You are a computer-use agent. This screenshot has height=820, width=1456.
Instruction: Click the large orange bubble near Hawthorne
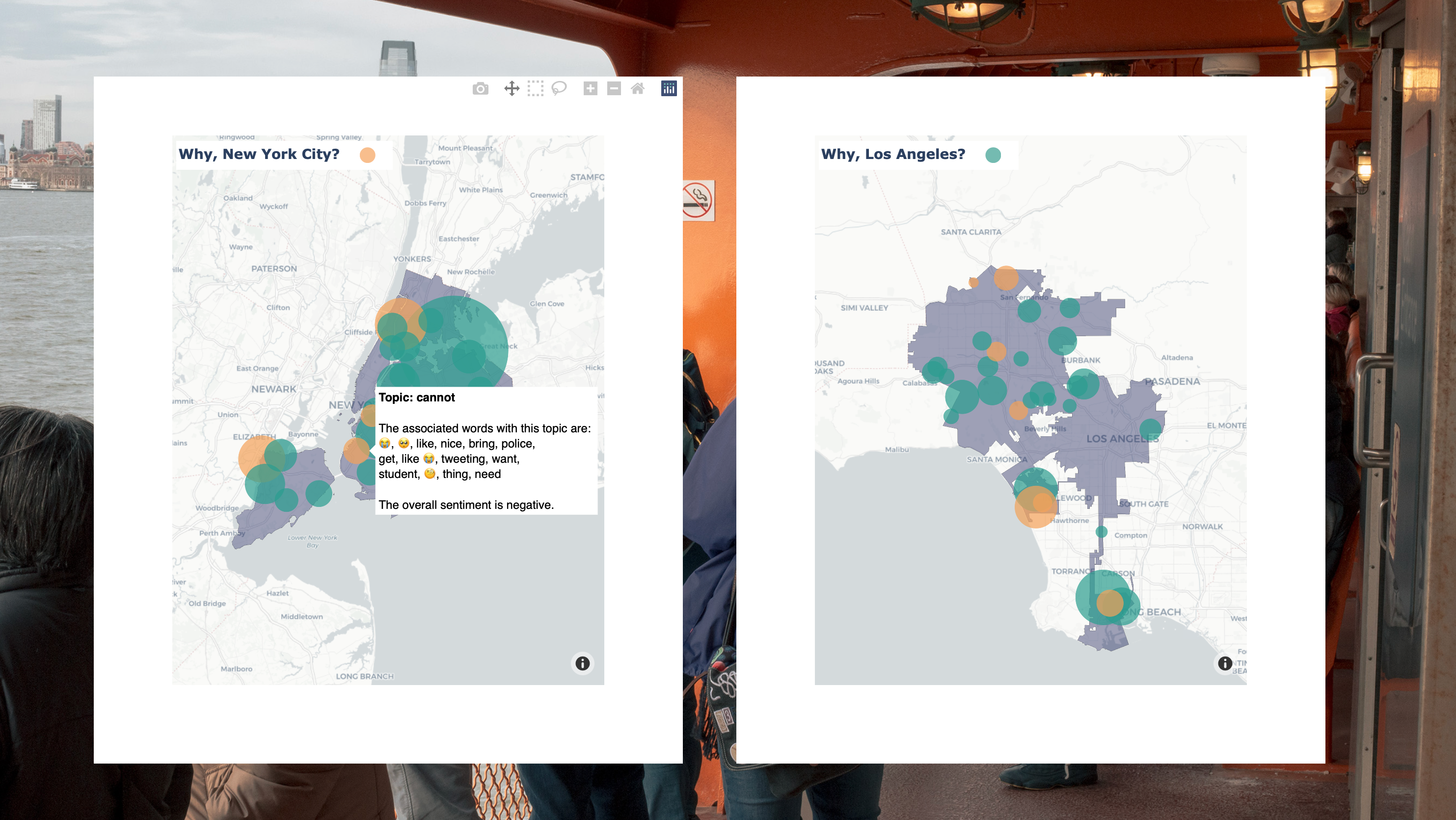(x=1035, y=507)
